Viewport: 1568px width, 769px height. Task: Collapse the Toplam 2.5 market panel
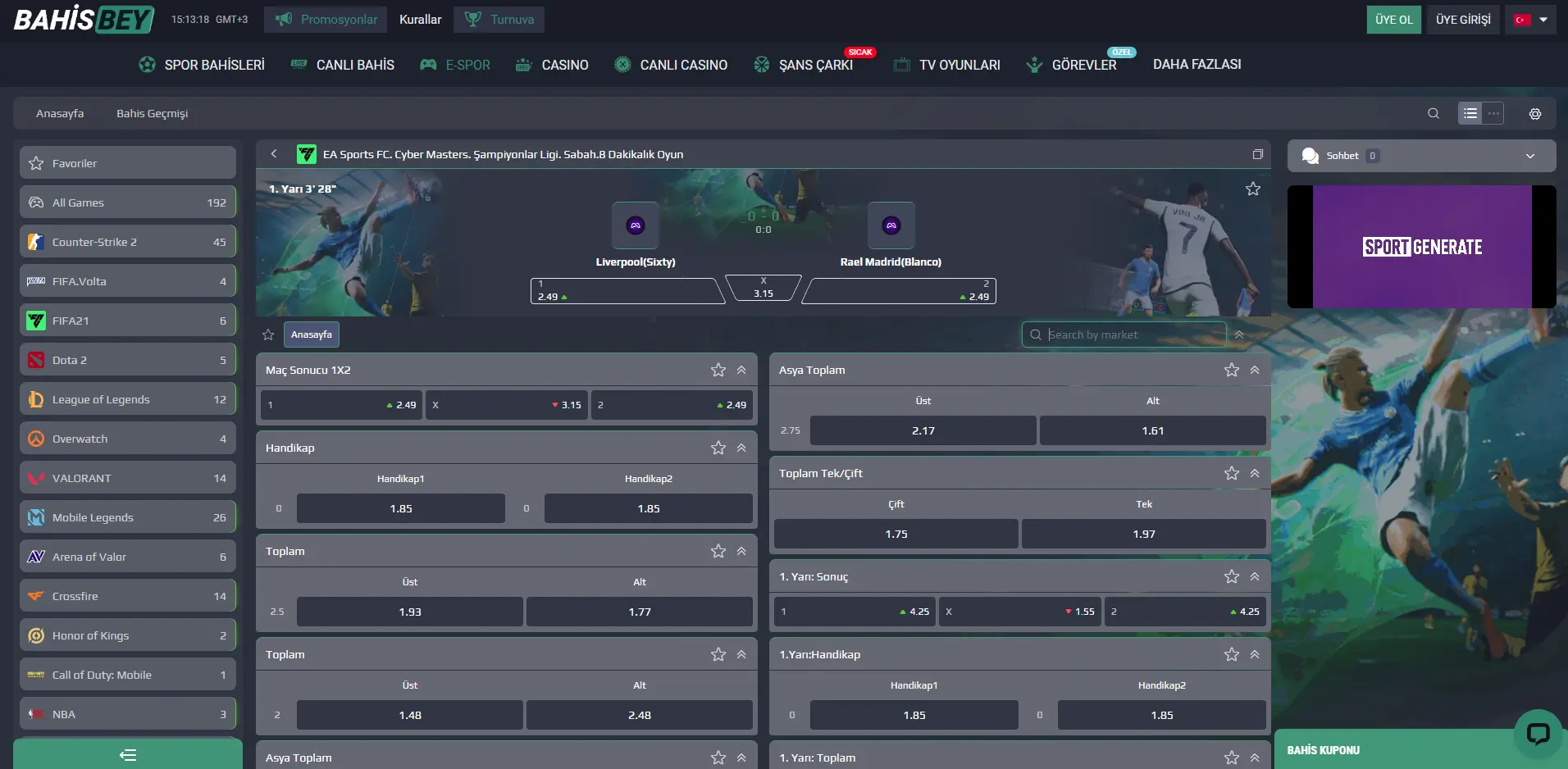coord(741,551)
